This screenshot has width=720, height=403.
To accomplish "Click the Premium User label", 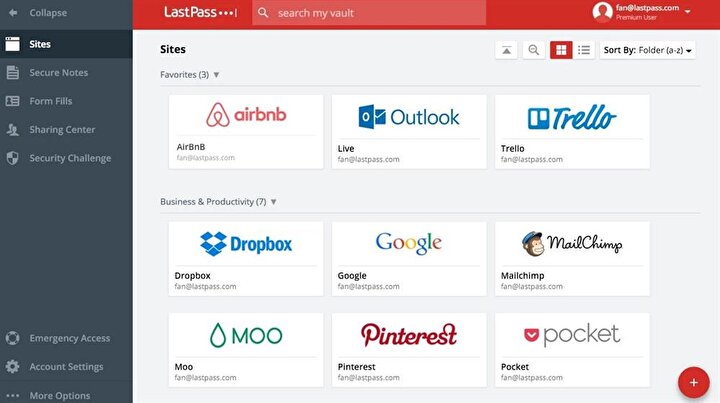I will coord(636,17).
